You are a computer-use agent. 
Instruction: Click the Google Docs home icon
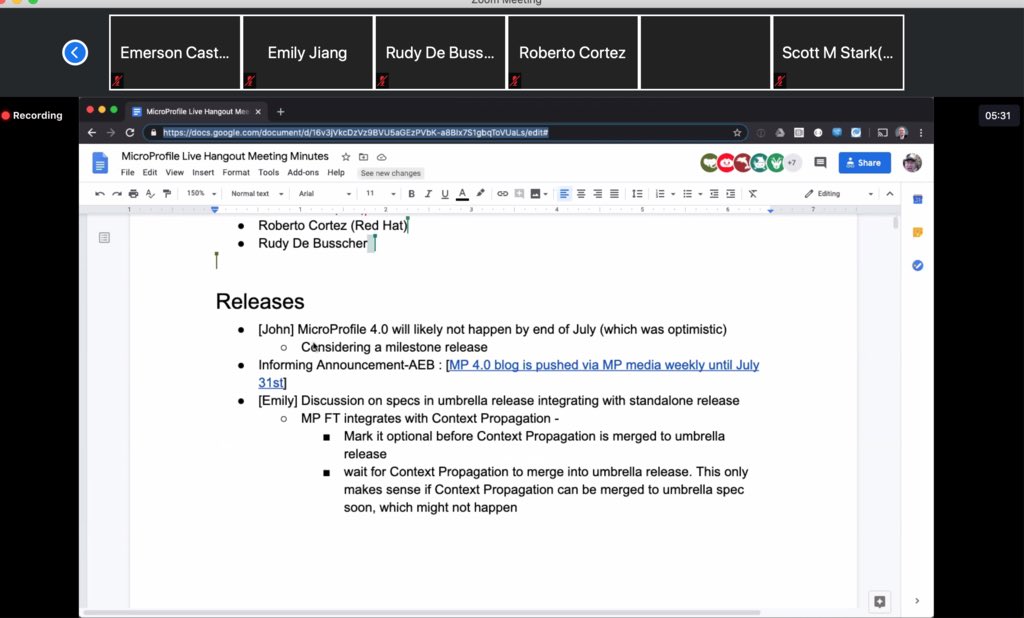click(100, 163)
